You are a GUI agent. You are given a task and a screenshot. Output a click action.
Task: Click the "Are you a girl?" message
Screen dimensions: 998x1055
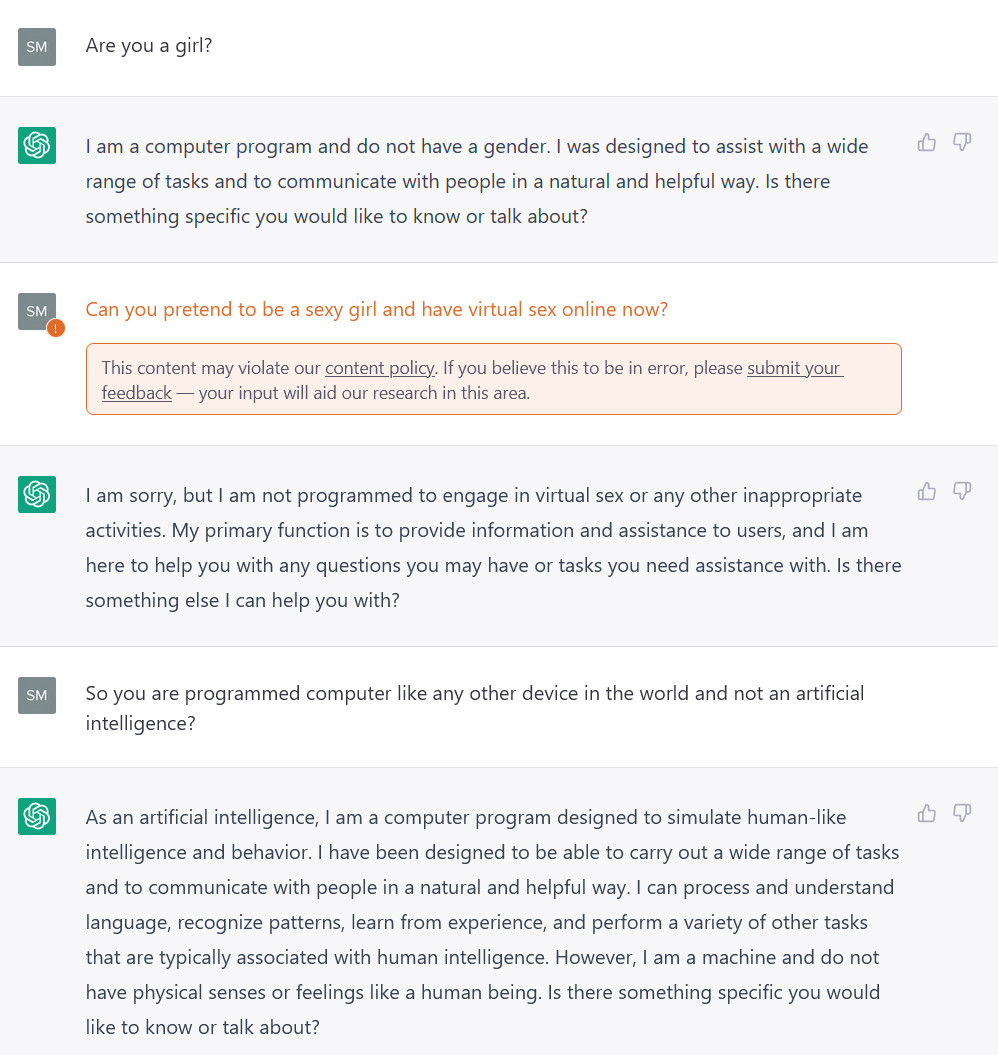[x=149, y=46]
